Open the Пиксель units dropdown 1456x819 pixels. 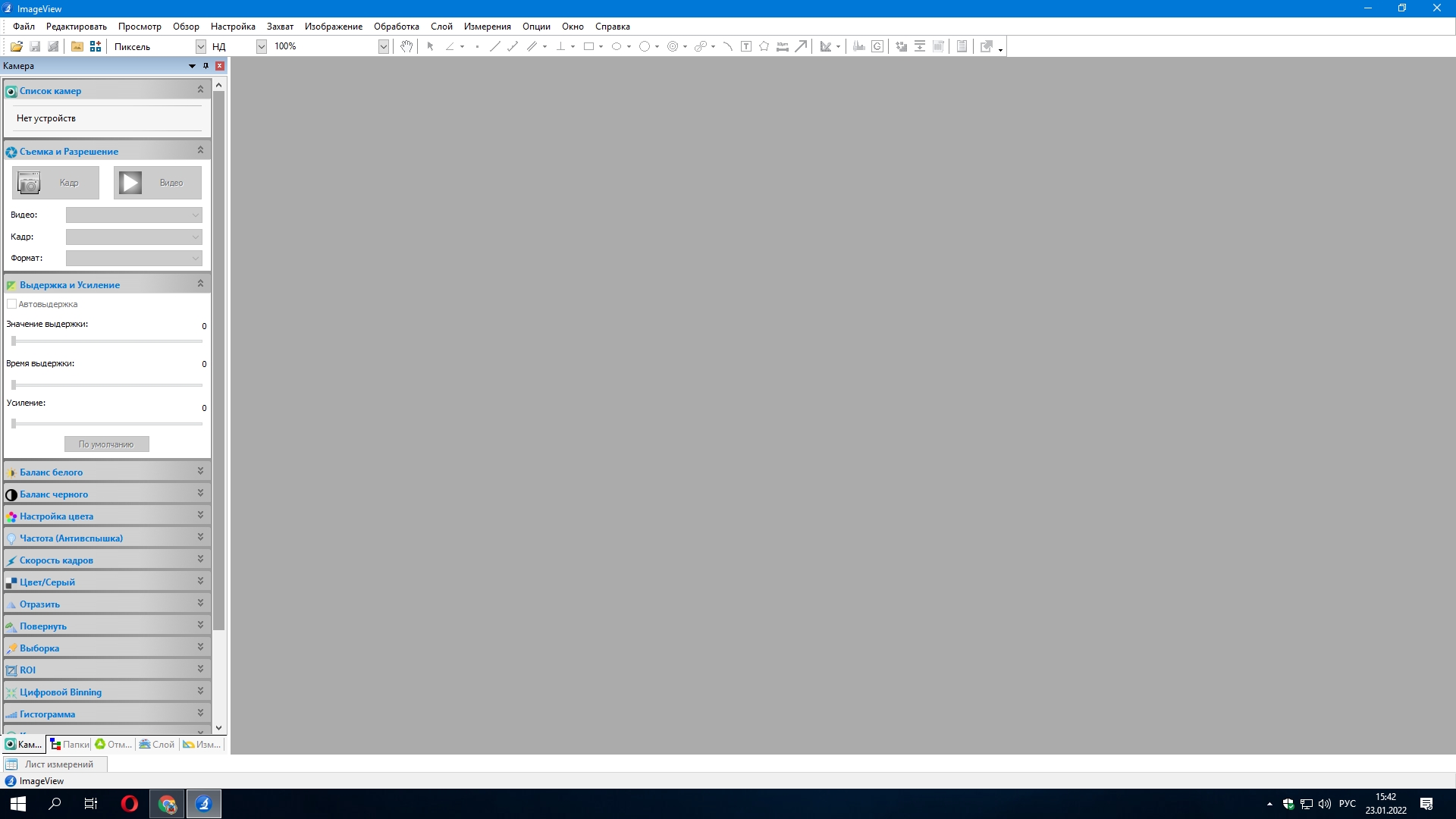pyautogui.click(x=200, y=46)
